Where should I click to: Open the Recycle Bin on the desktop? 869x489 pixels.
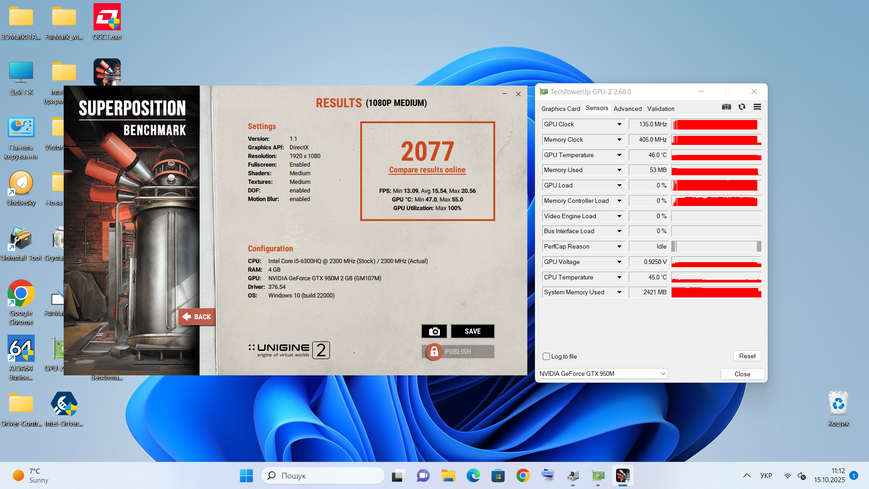point(838,409)
